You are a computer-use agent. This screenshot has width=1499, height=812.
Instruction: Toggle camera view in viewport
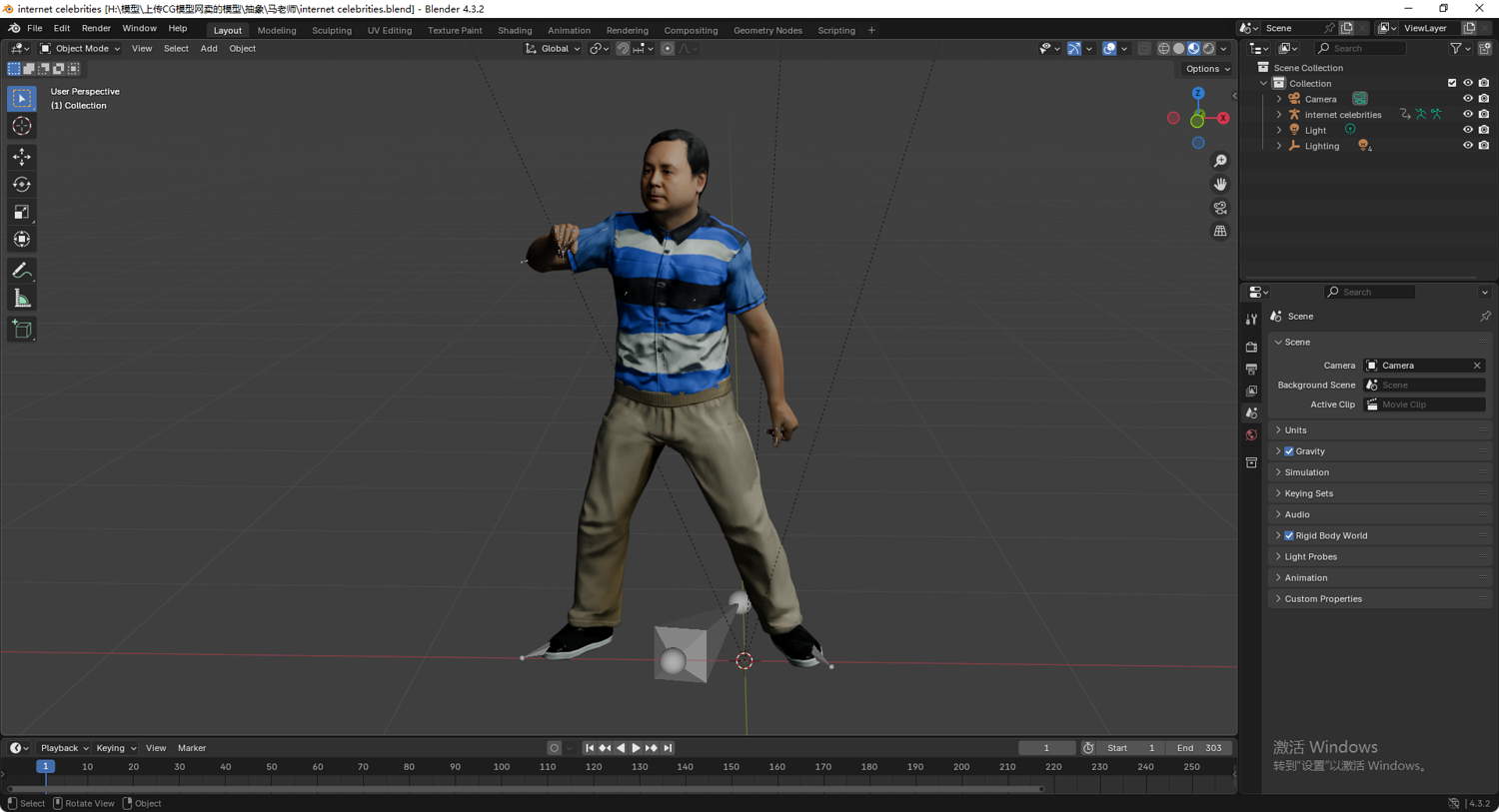click(x=1220, y=208)
